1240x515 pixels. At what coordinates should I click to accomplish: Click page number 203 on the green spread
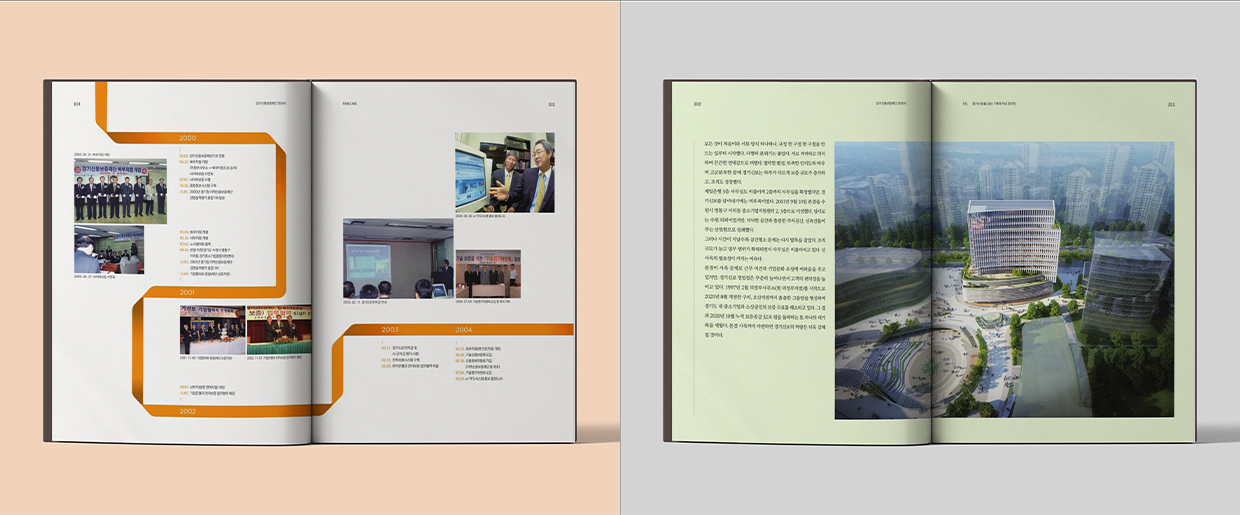click(1170, 102)
